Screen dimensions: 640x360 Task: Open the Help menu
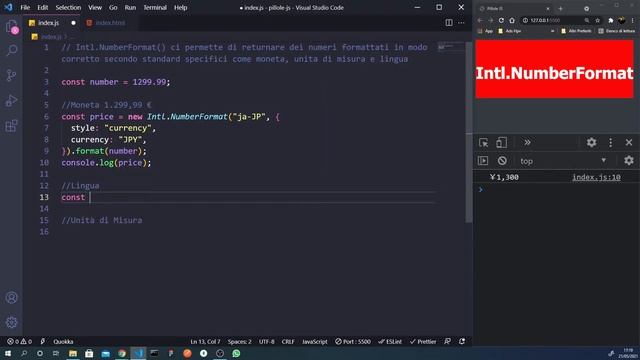point(180,7)
